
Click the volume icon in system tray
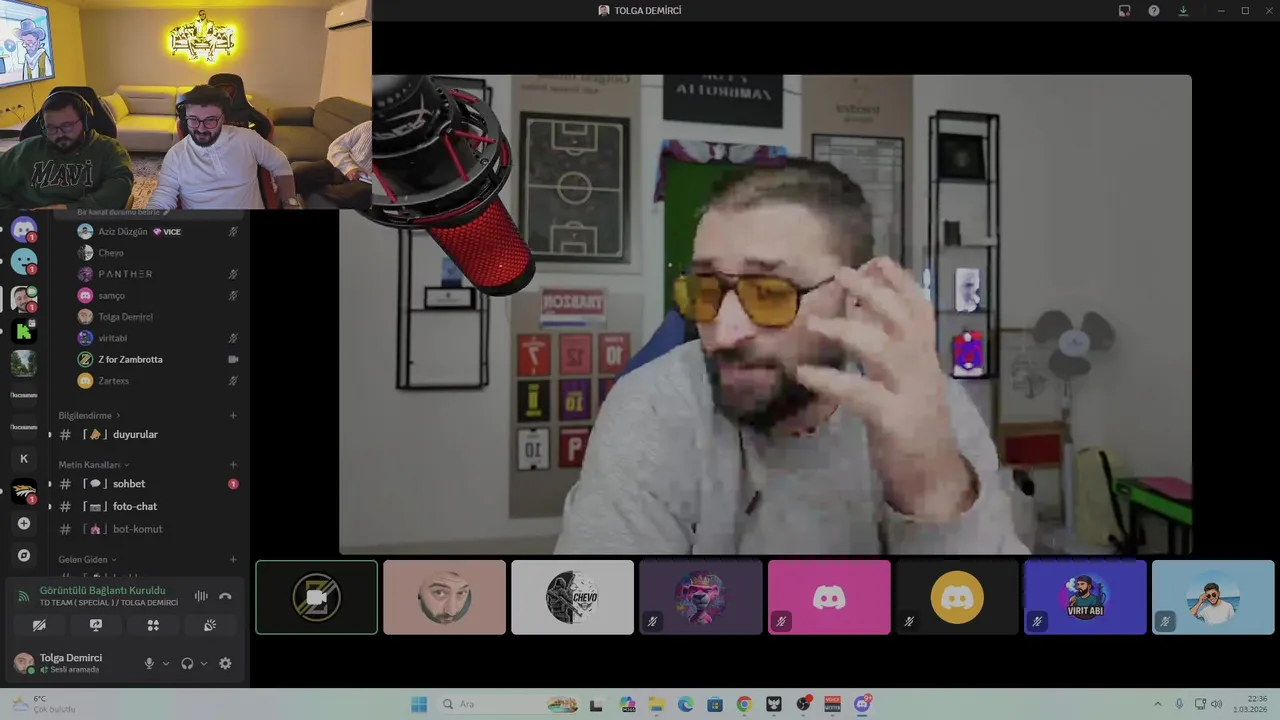(1217, 704)
